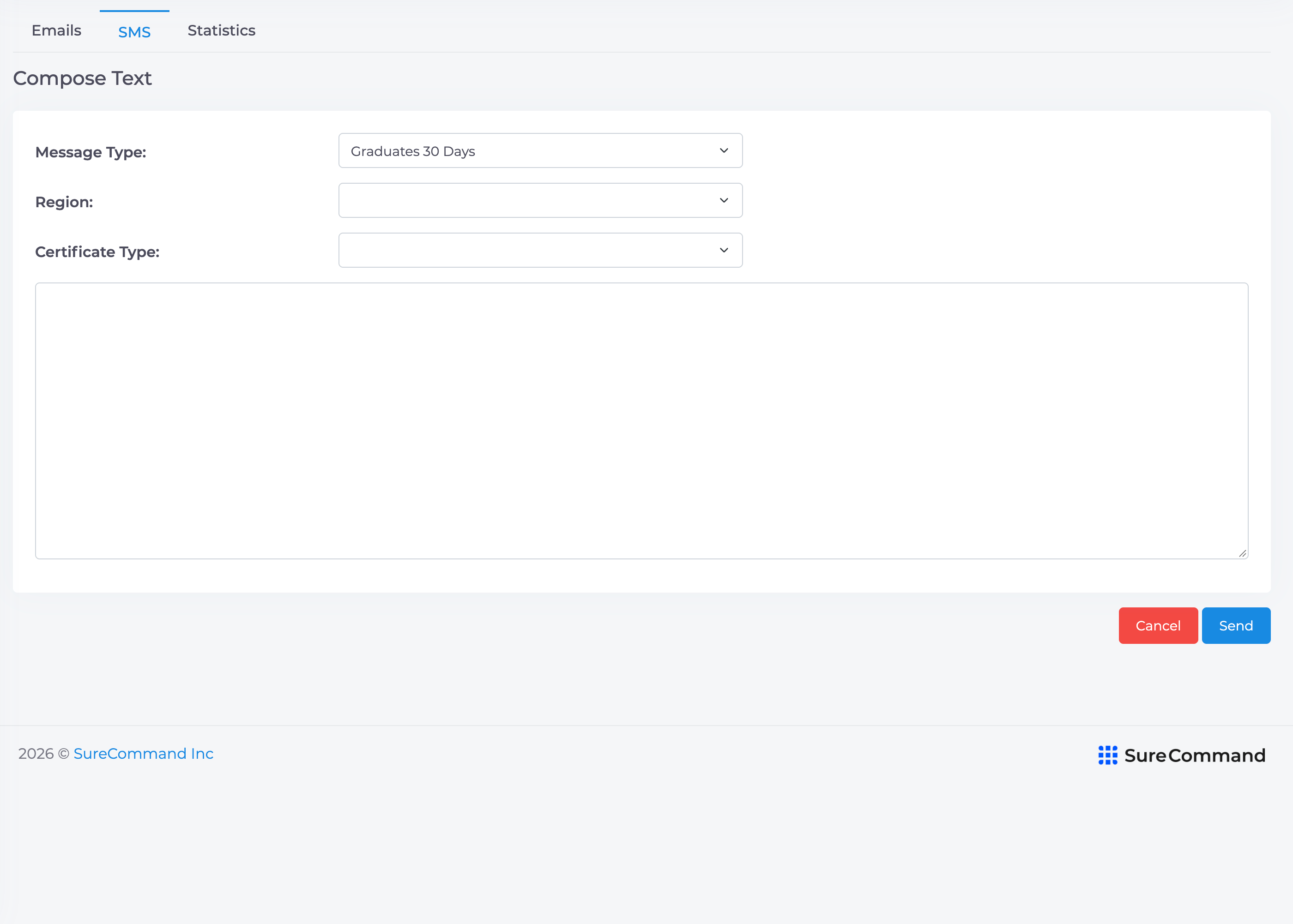The height and width of the screenshot is (924, 1293).
Task: Click the red Cancel button
Action: [x=1158, y=626]
